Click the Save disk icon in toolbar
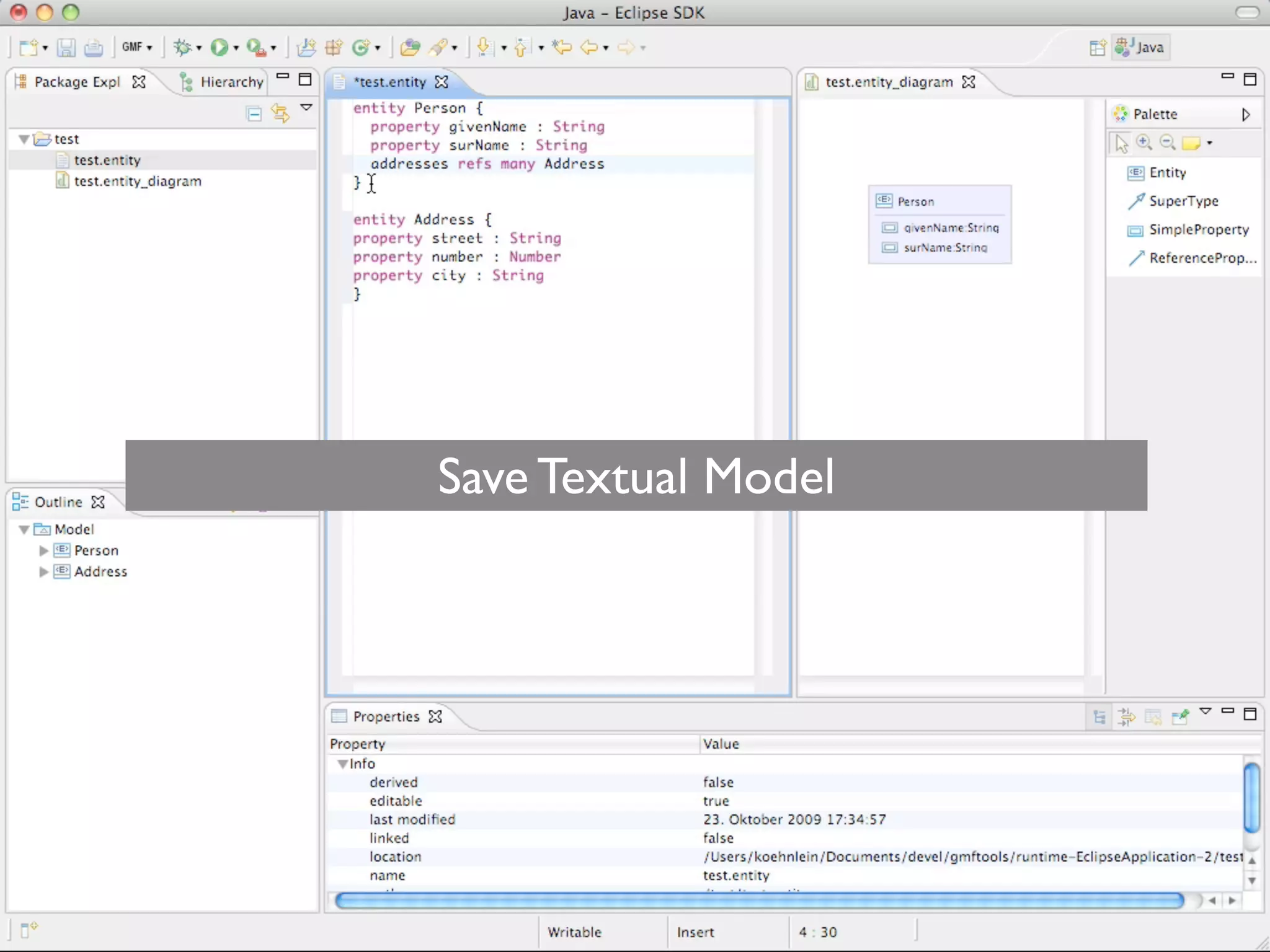The image size is (1270, 952). pyautogui.click(x=66, y=47)
